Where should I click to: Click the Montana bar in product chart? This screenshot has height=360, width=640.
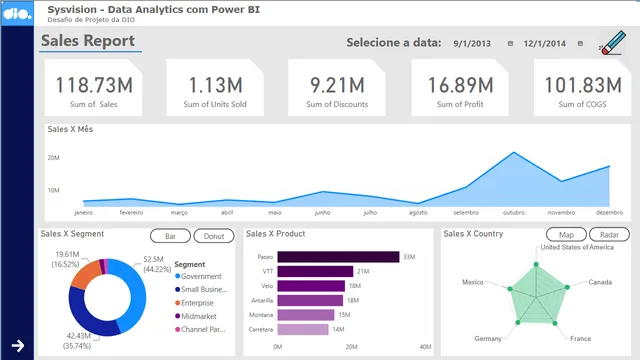306,315
